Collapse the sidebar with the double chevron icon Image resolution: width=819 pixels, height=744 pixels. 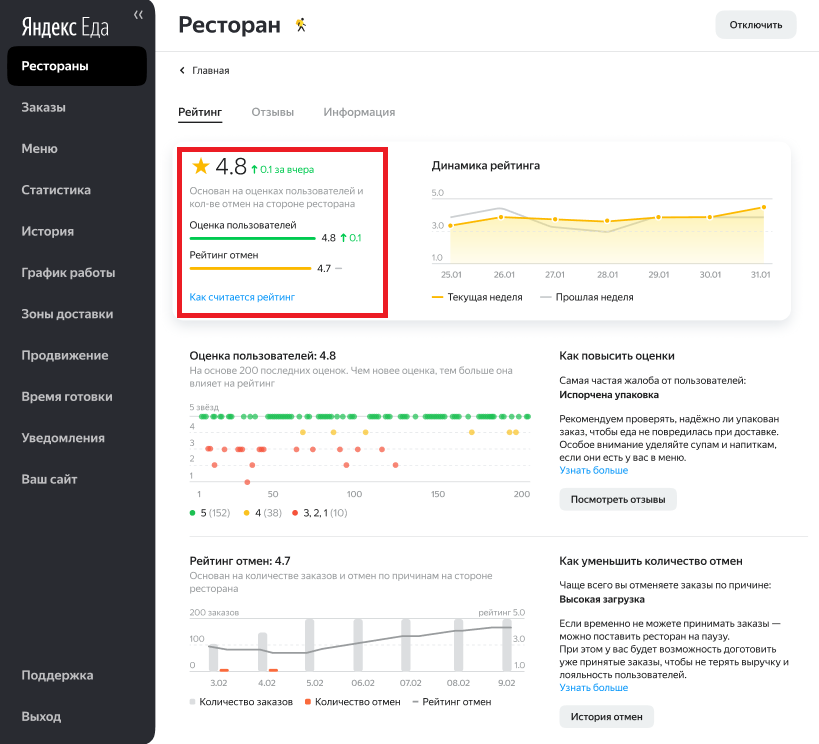point(138,14)
